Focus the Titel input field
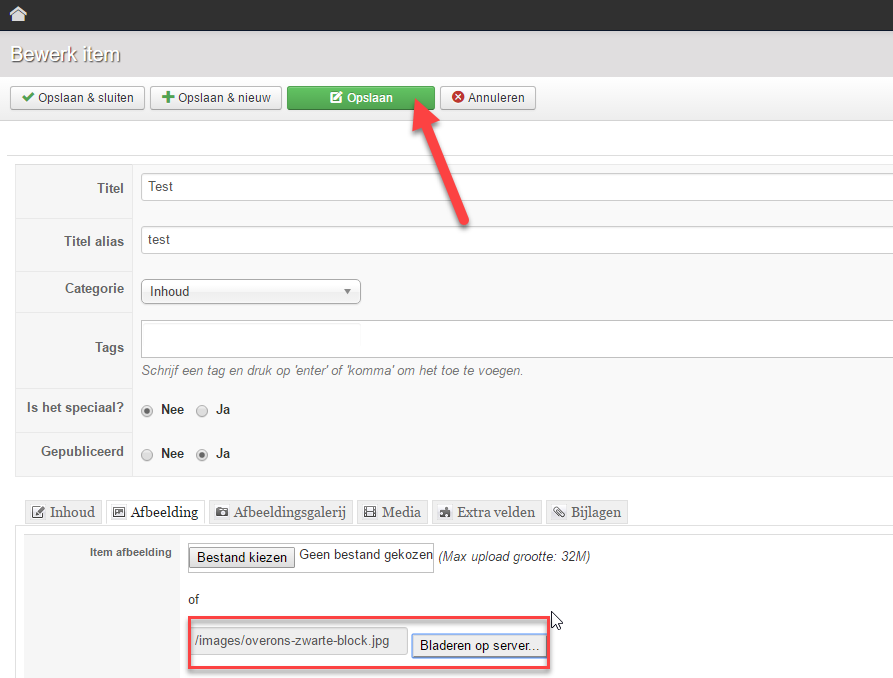The height and width of the screenshot is (678, 893). [517, 187]
